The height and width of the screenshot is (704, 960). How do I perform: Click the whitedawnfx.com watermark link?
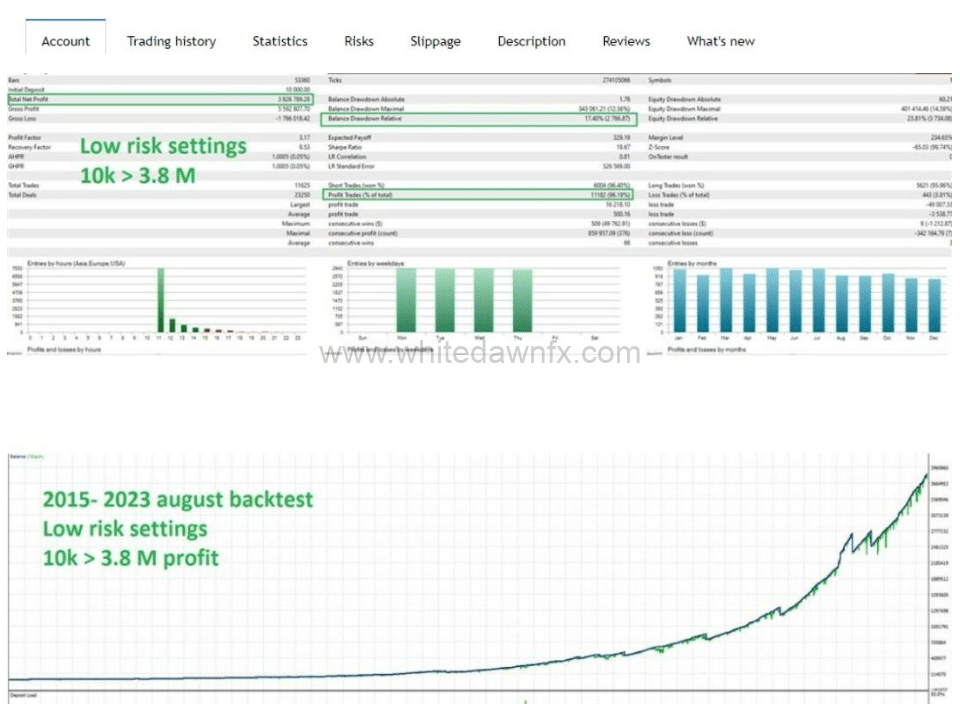click(x=480, y=353)
